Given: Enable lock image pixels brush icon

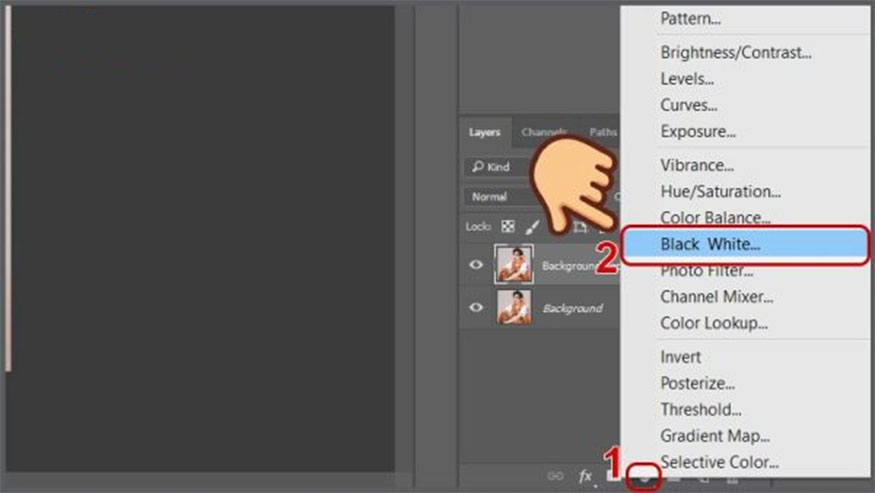Looking at the screenshot, I should [x=532, y=226].
